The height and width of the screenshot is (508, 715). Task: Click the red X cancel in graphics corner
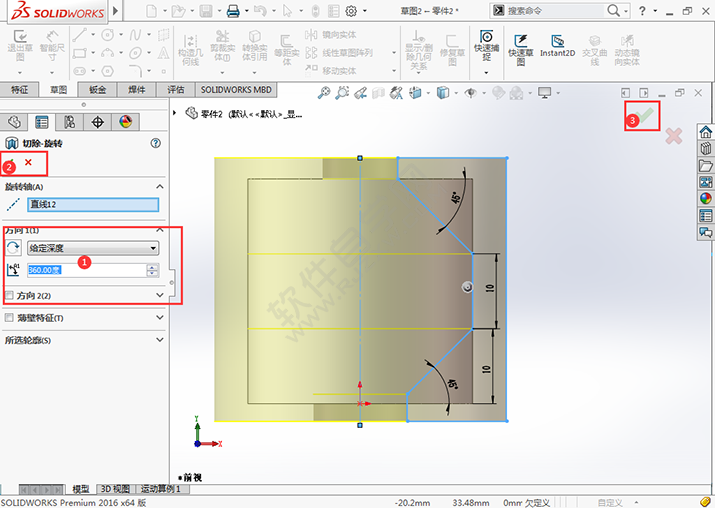tap(674, 136)
